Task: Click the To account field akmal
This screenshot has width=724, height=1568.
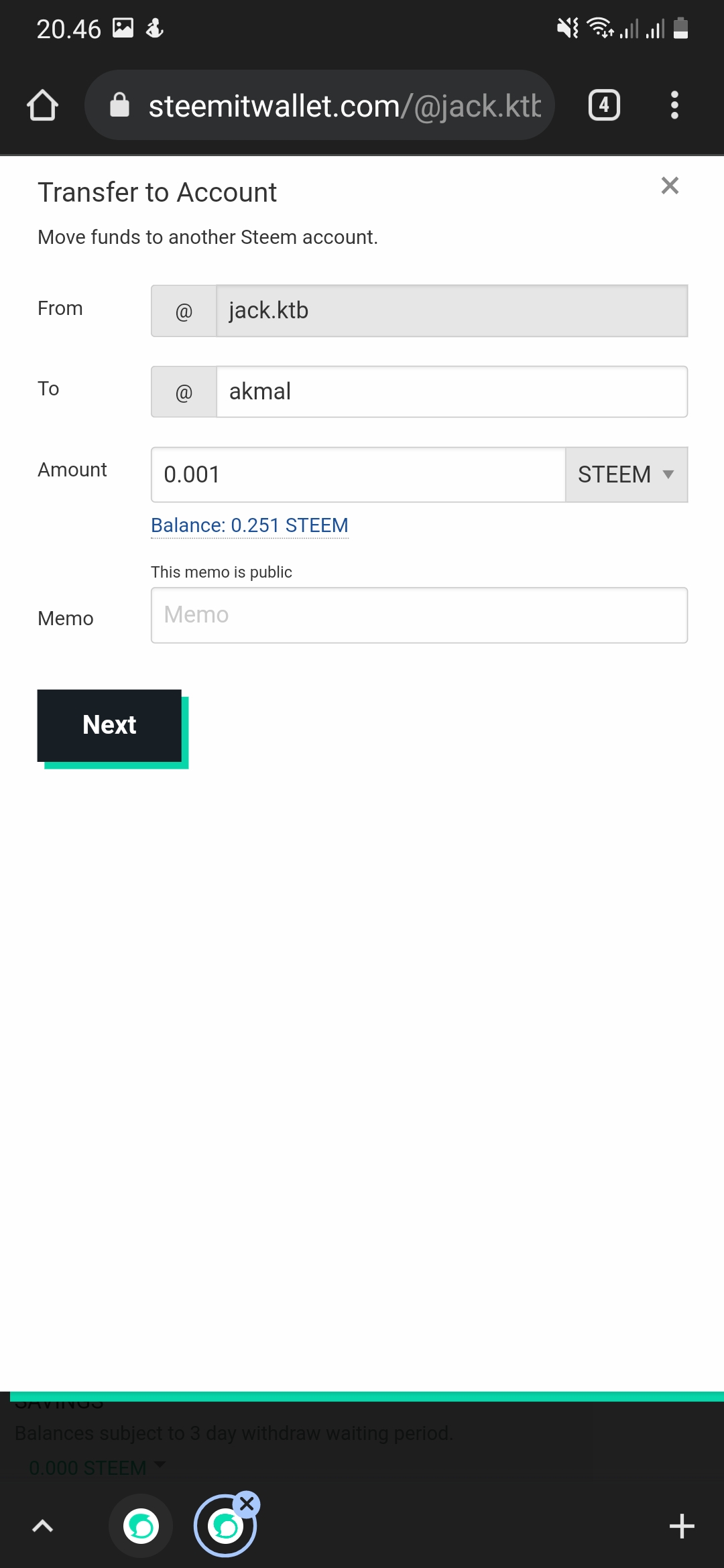Action: pos(452,391)
